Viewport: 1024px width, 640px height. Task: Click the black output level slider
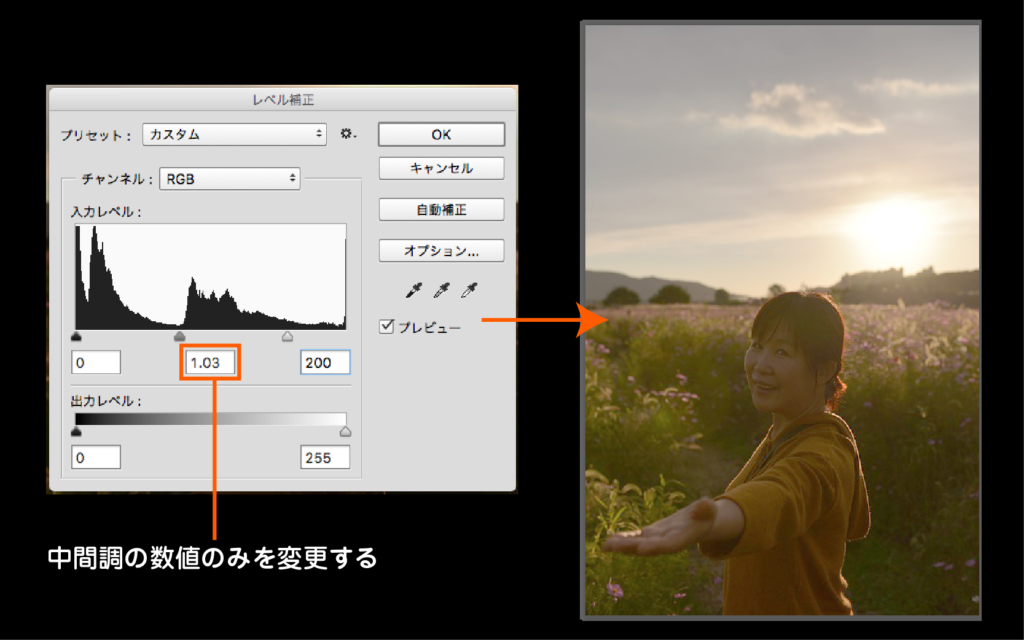tap(78, 430)
